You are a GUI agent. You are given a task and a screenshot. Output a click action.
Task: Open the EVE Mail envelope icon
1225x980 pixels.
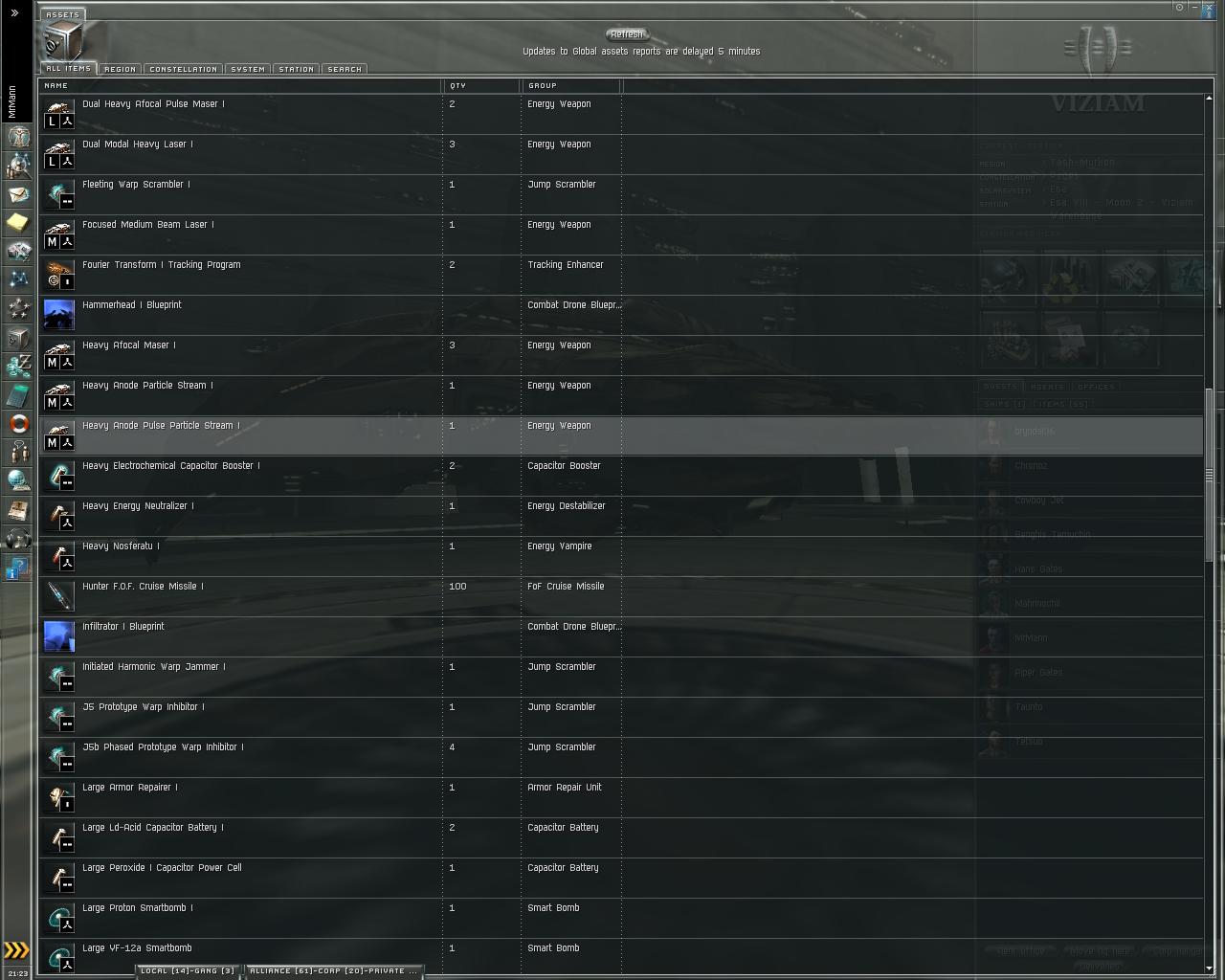(x=18, y=194)
